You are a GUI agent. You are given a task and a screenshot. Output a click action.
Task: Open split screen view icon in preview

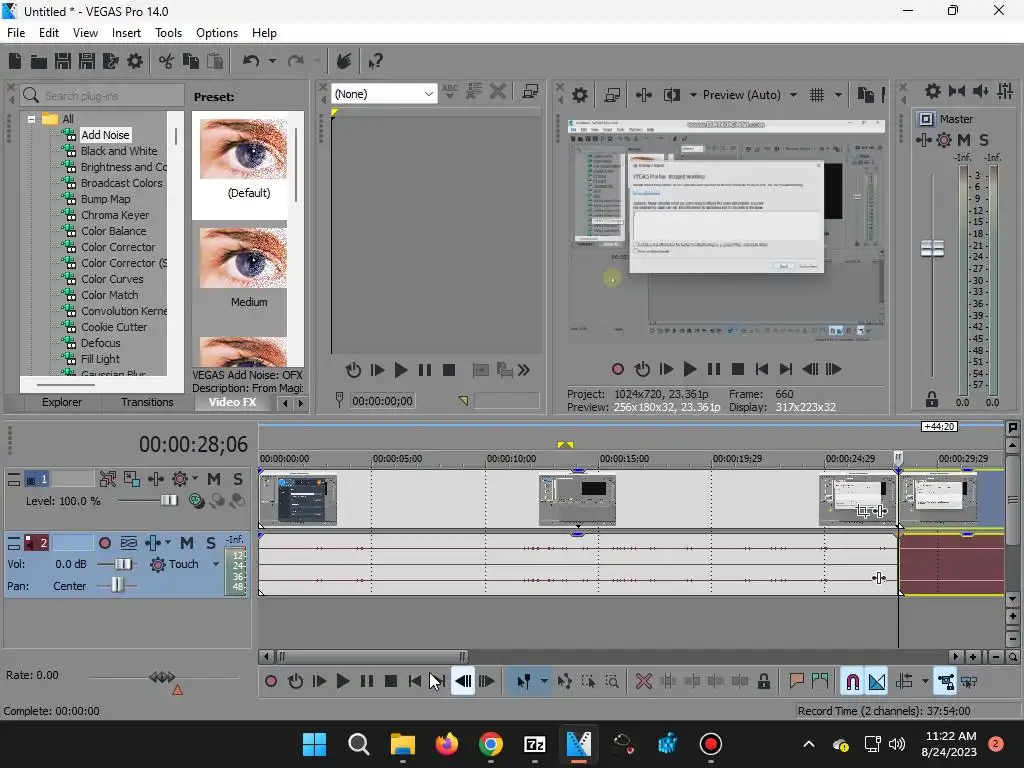[671, 95]
